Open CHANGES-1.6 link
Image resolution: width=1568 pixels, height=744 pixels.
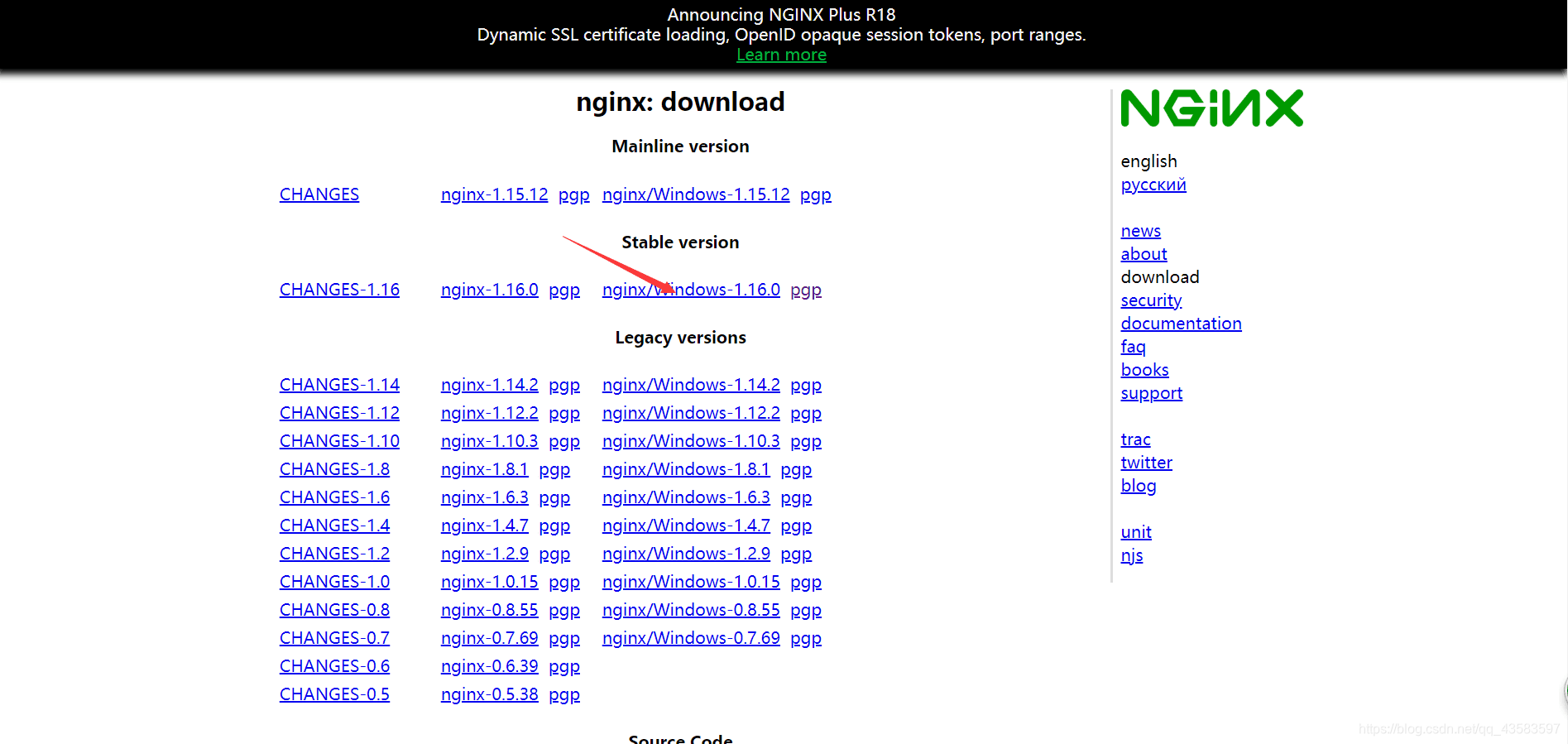tap(334, 497)
